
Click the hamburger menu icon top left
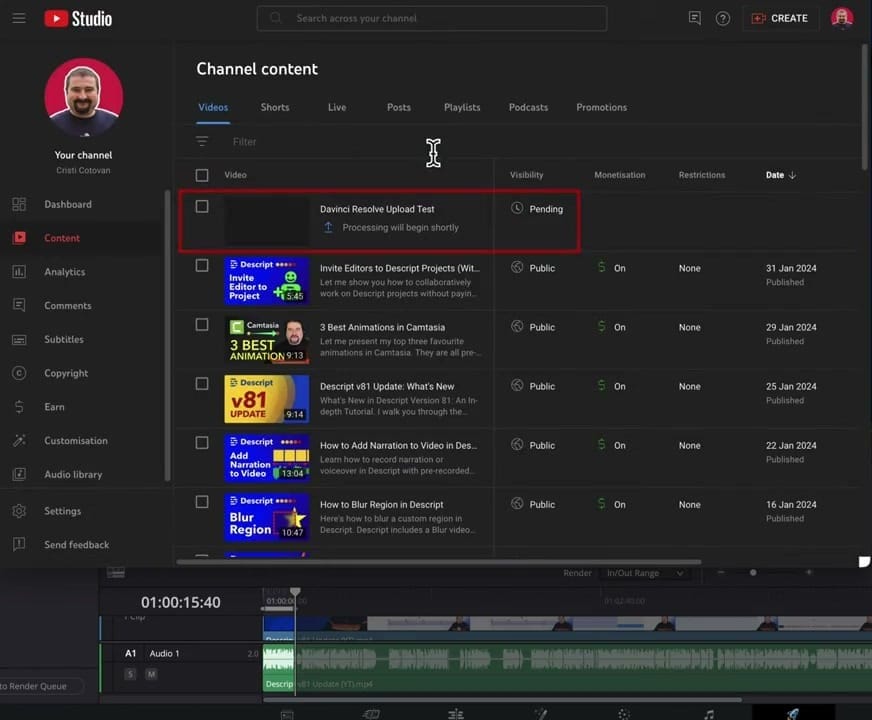pyautogui.click(x=18, y=18)
